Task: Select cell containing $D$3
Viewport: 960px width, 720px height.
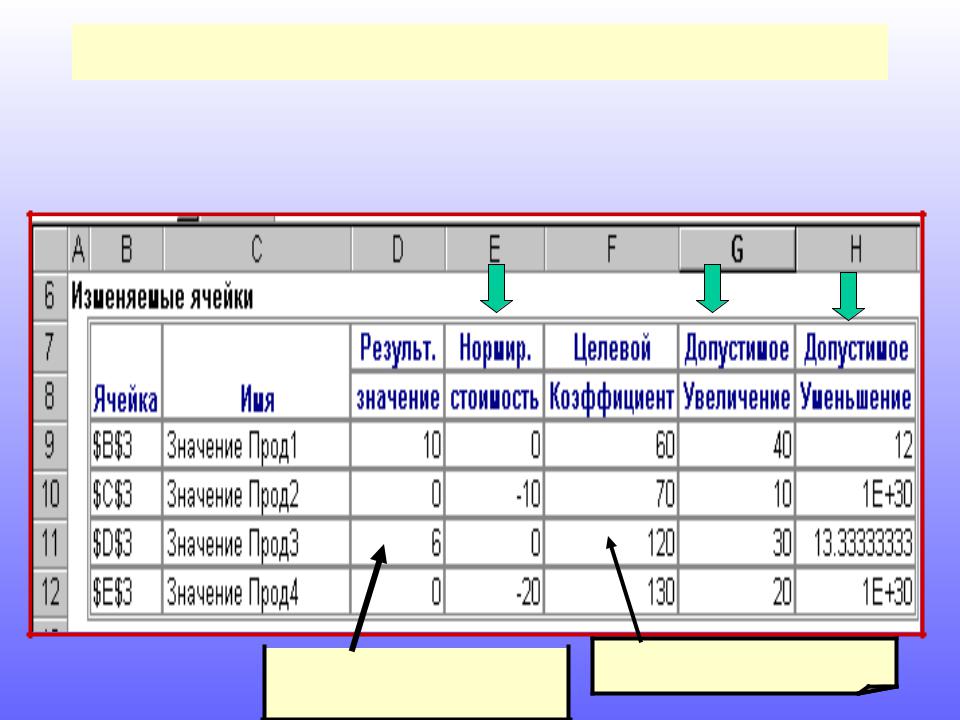Action: point(126,543)
